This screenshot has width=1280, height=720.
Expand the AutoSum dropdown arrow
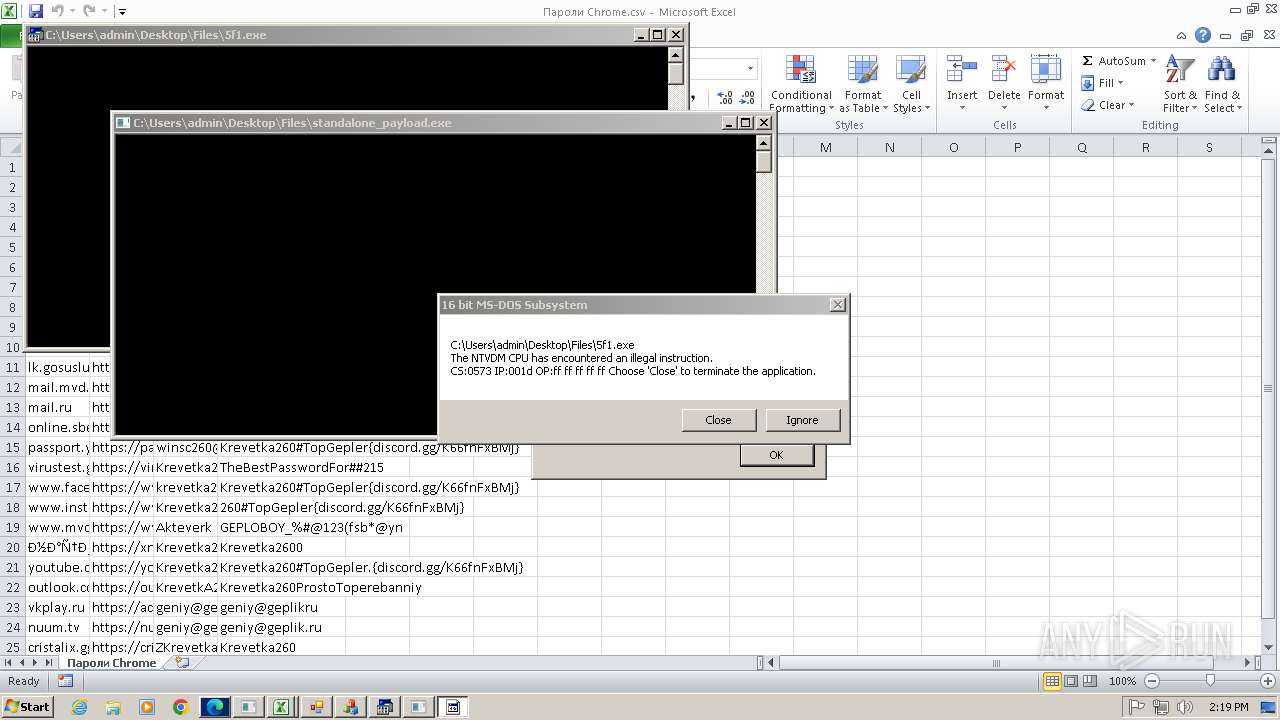click(1153, 61)
